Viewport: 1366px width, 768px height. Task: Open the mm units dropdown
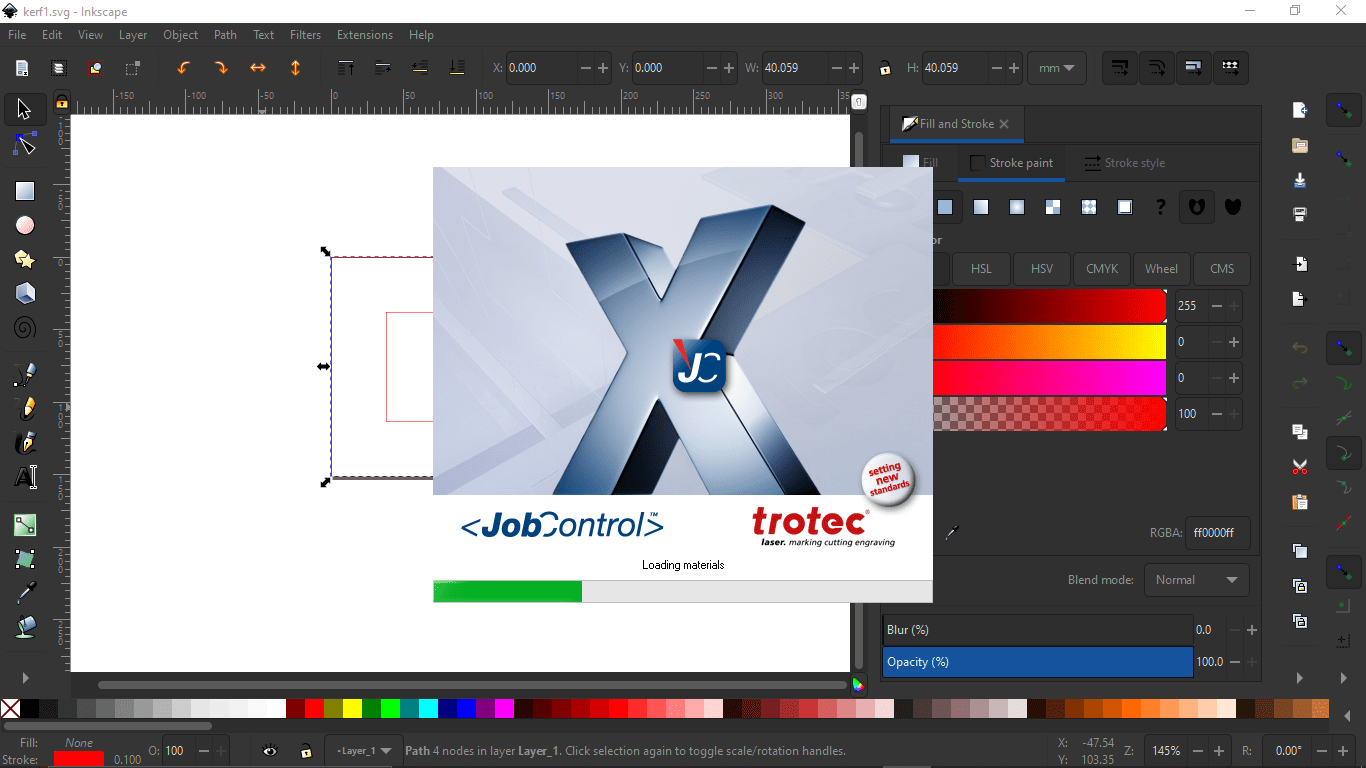pos(1058,68)
